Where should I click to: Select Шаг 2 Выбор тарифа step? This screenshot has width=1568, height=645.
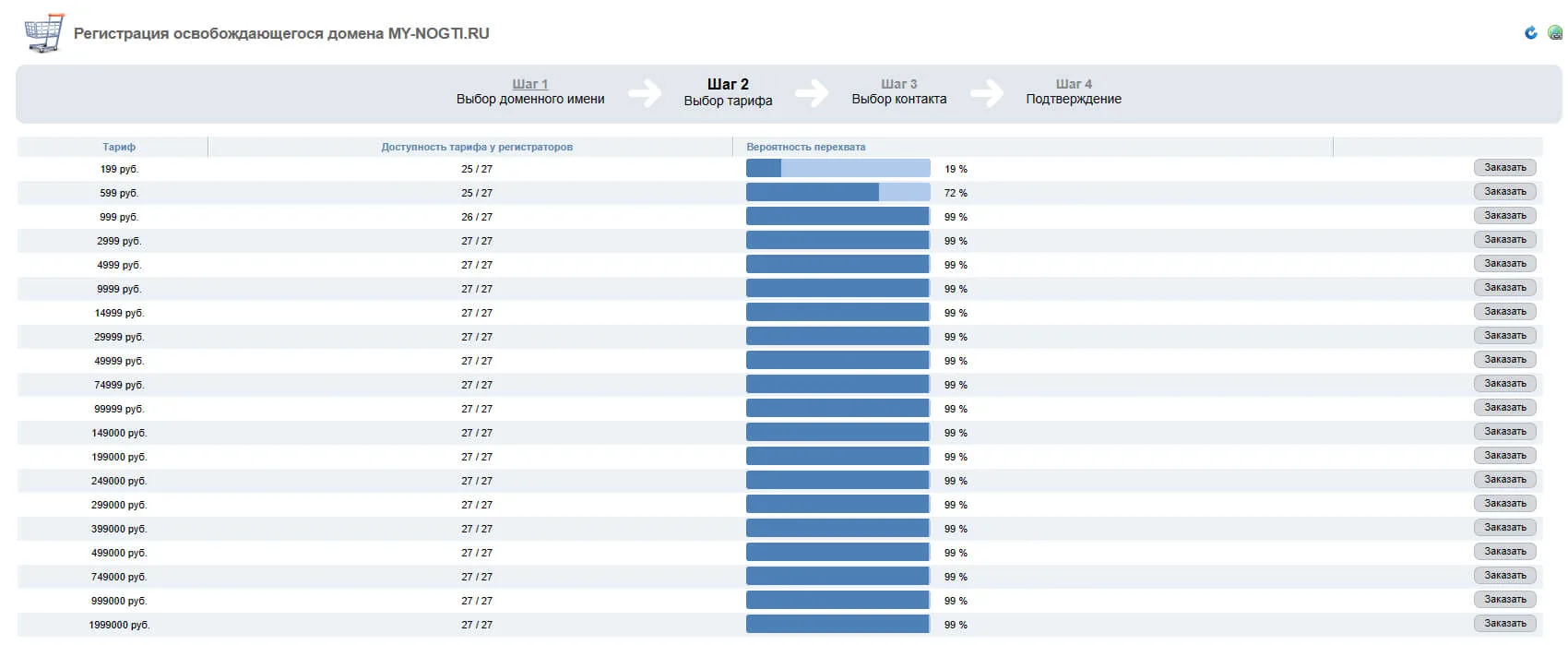(x=728, y=92)
